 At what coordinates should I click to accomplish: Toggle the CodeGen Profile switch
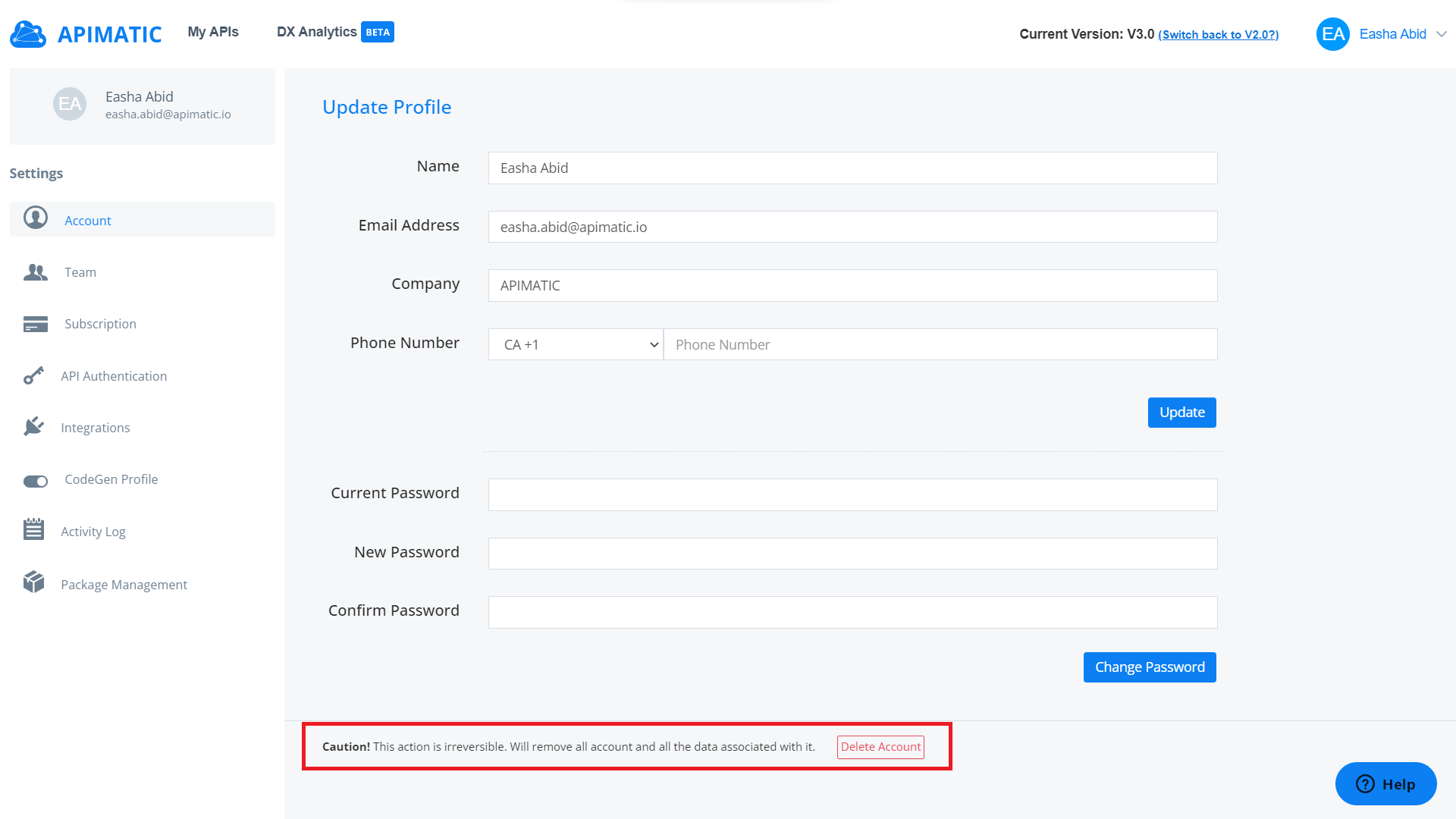(36, 479)
